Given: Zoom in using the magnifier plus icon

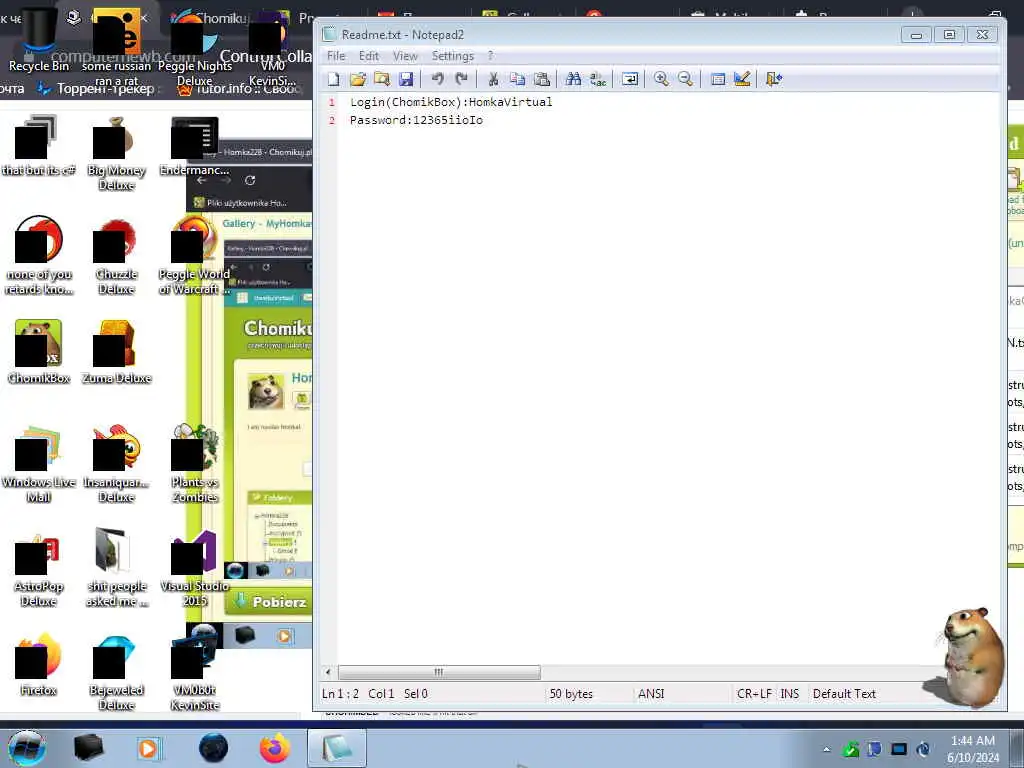Looking at the screenshot, I should [x=661, y=80].
